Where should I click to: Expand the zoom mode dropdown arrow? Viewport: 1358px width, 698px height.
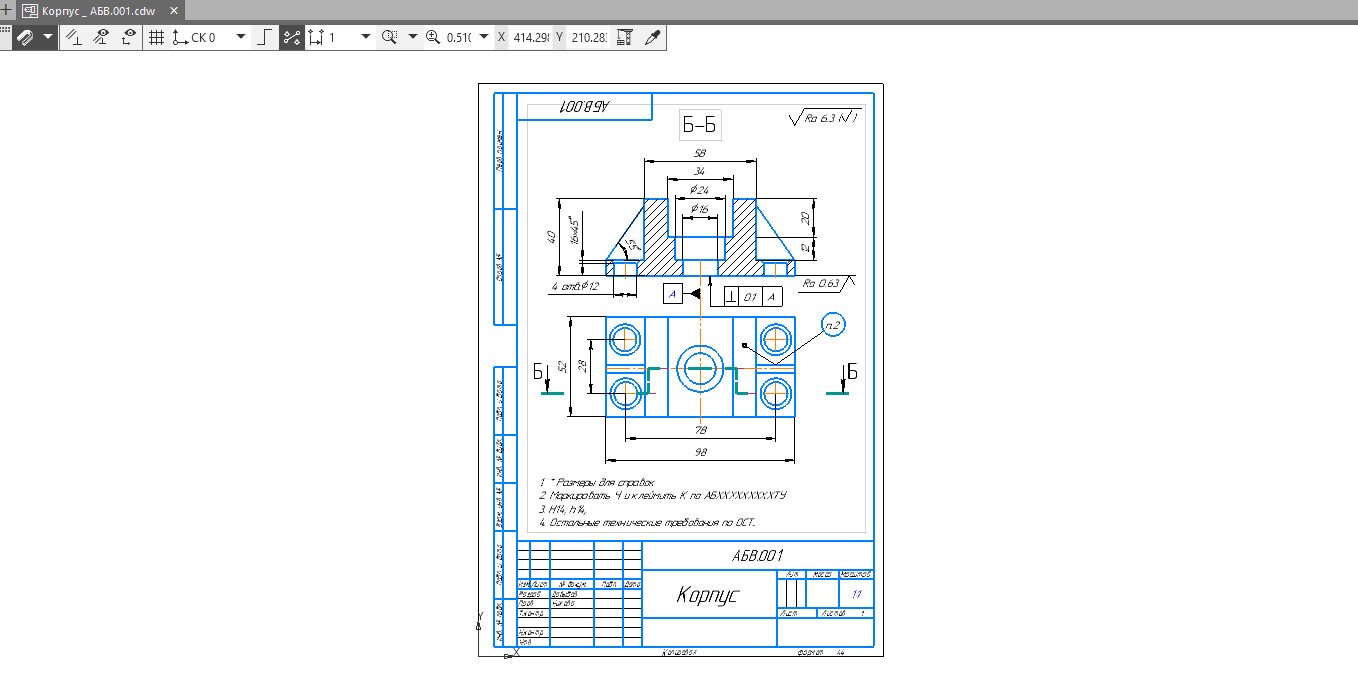[412, 37]
